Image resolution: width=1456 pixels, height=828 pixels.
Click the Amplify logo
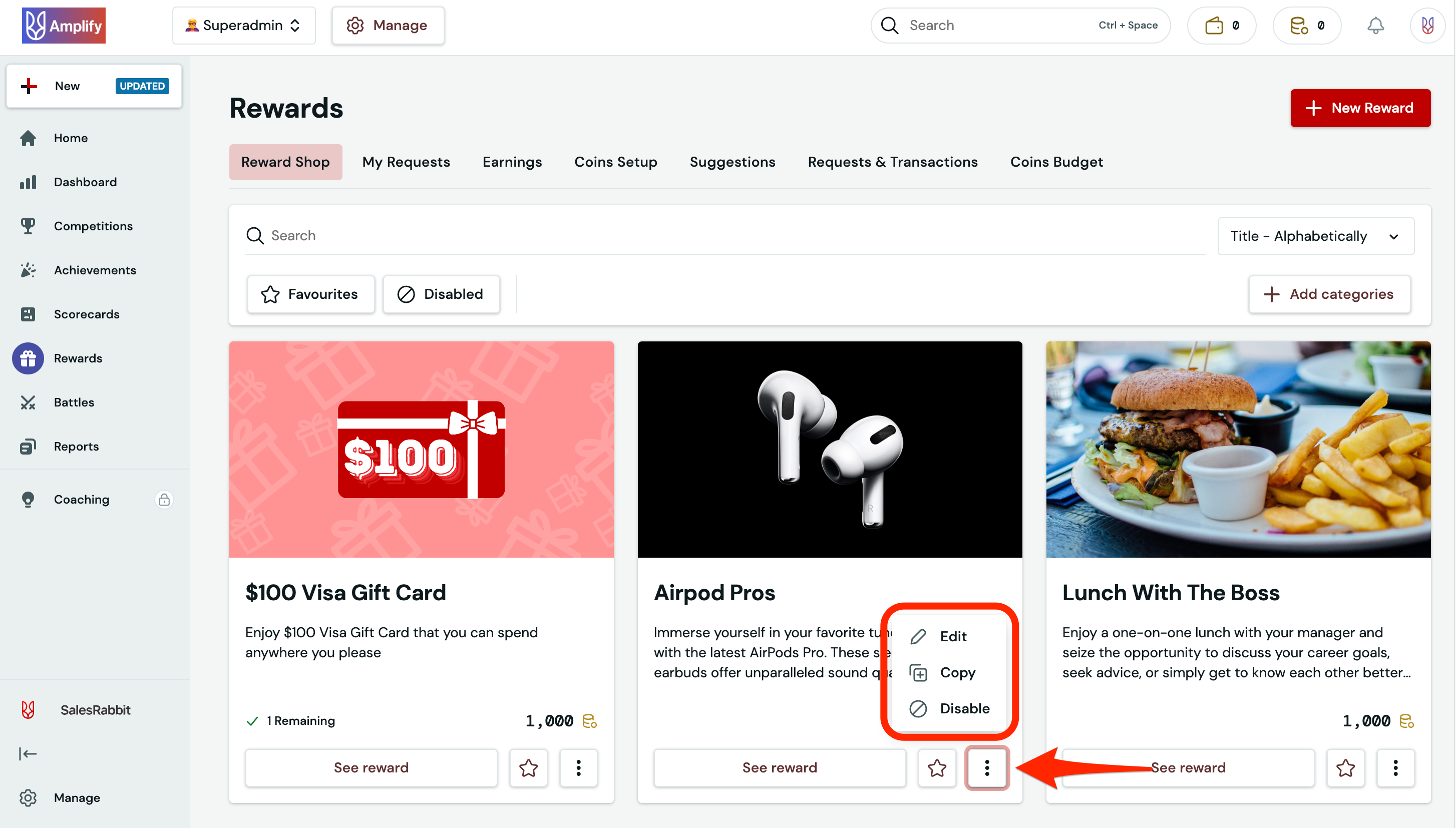63,25
